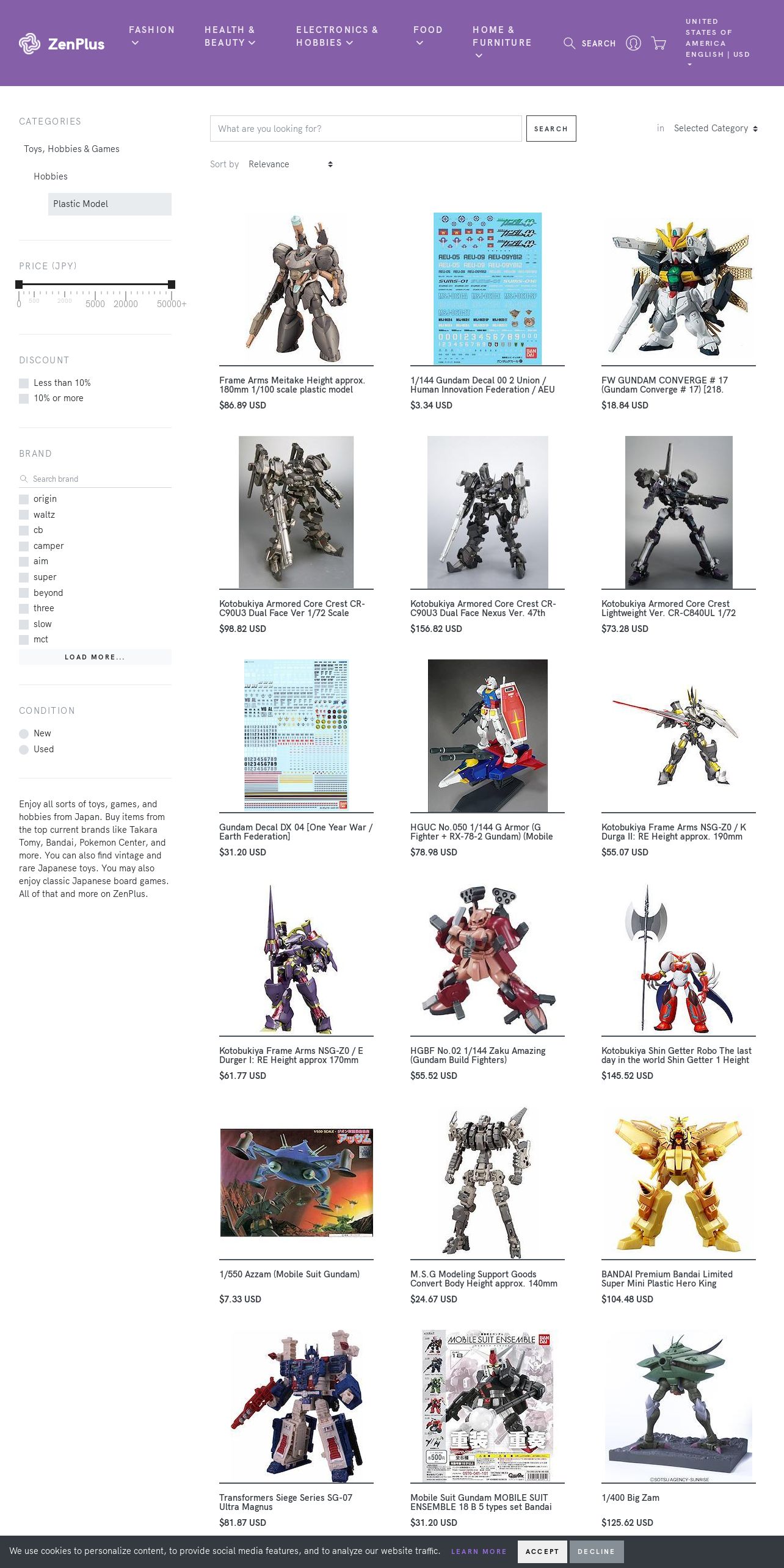Open Mobile Suit Ensemble 18 title link
The height and width of the screenshot is (1568, 784).
coord(481,1502)
